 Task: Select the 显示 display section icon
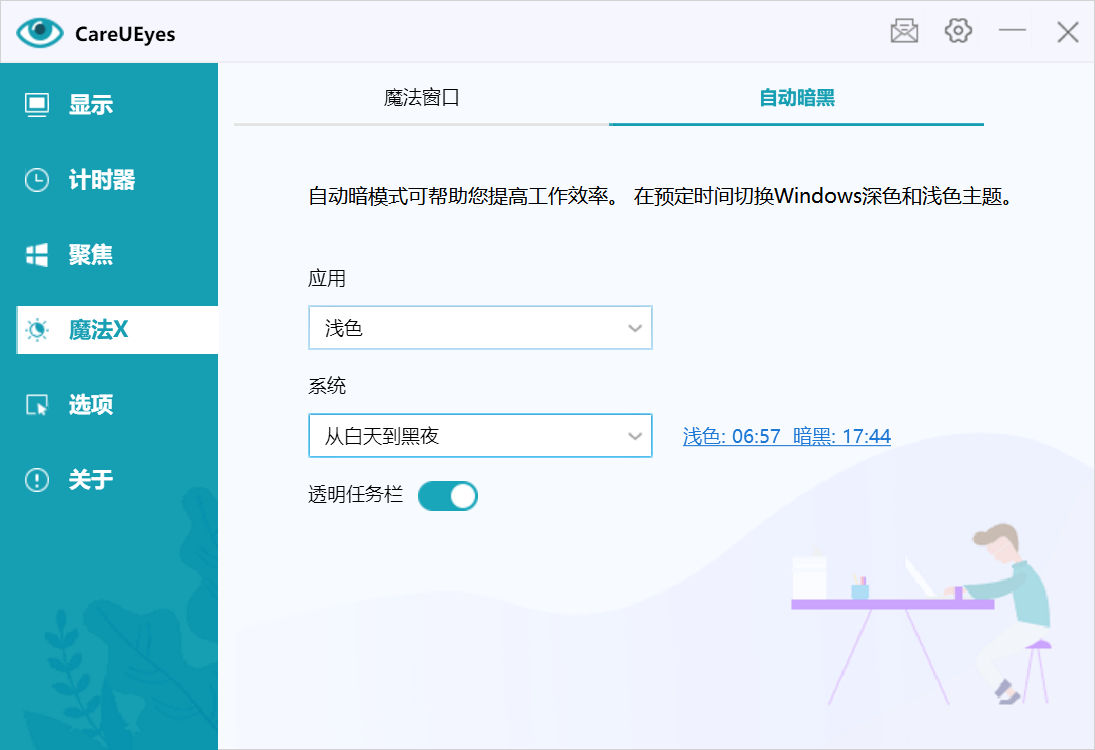click(x=37, y=104)
